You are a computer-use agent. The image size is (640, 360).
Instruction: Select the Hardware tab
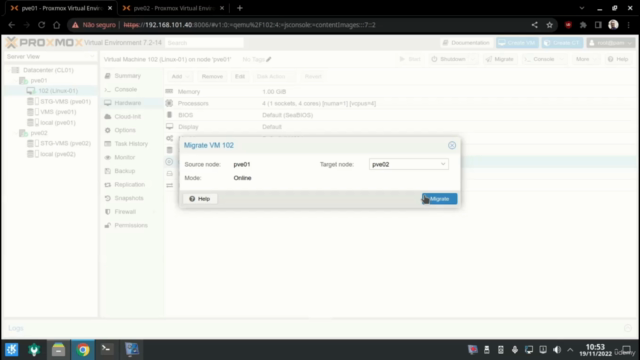[127, 103]
